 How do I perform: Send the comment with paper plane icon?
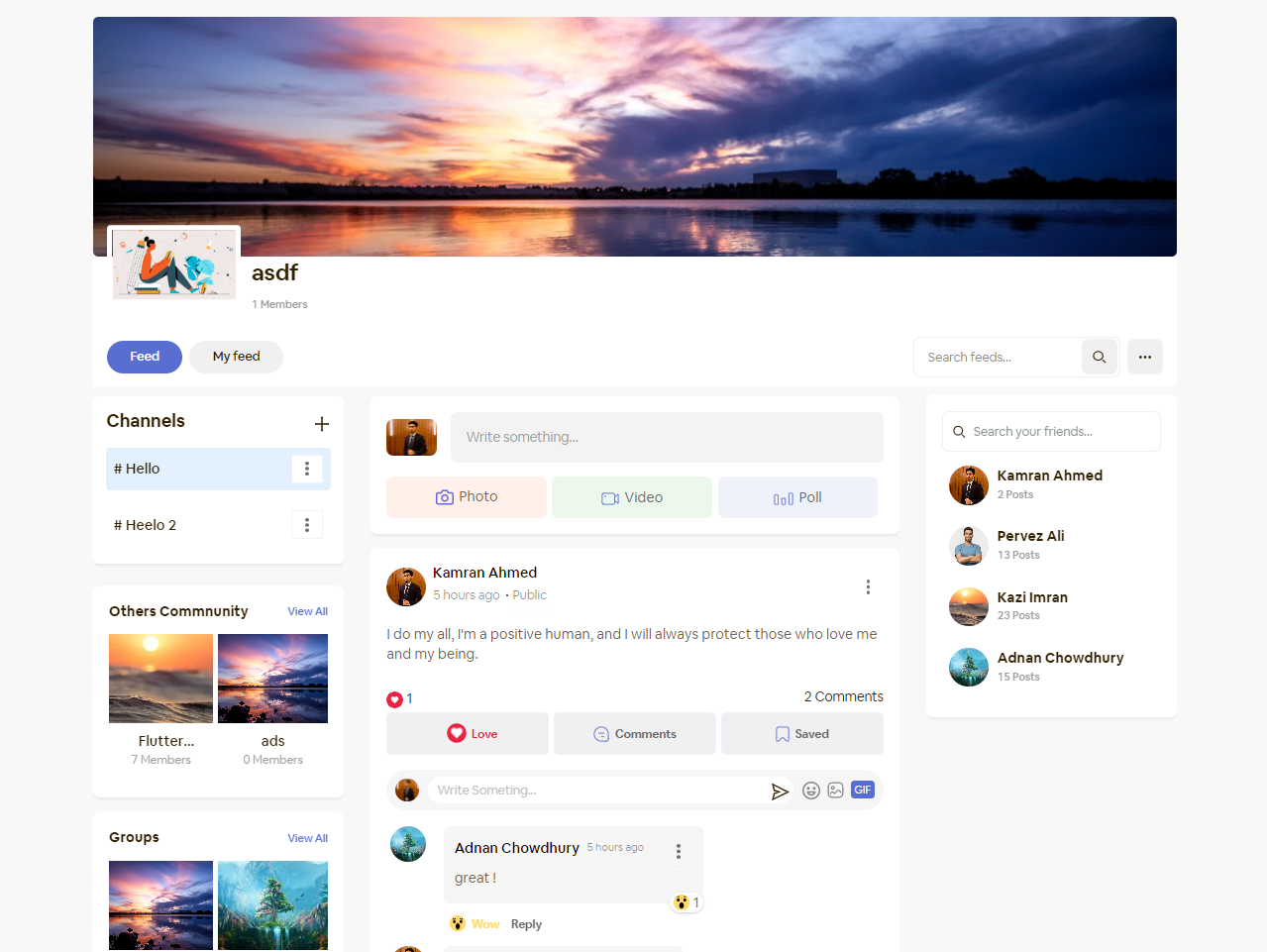(x=780, y=791)
